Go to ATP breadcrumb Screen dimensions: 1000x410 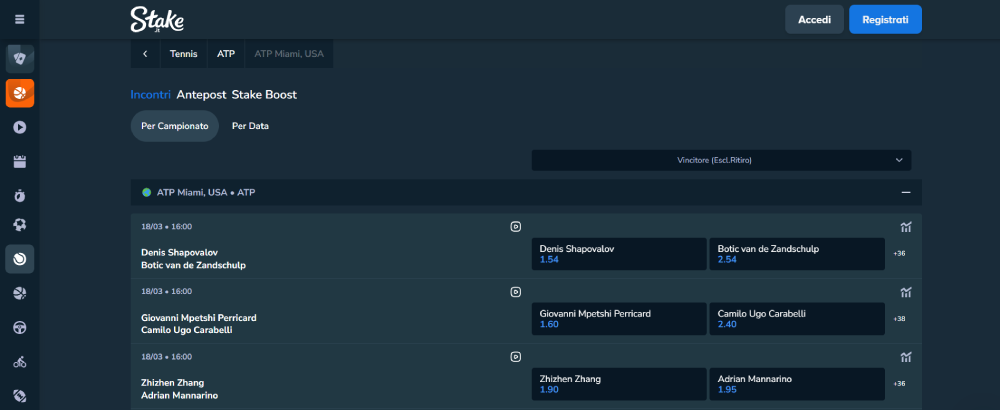(226, 54)
